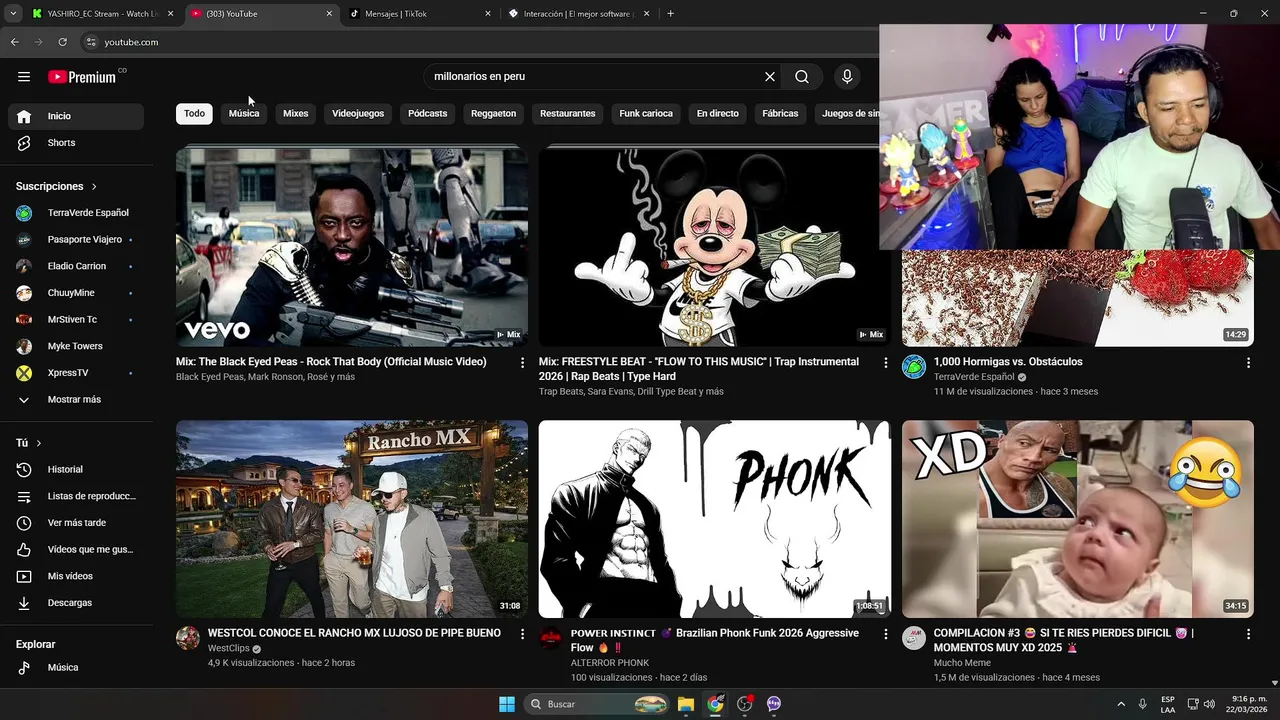
Task: Select the Pódcasts filter chip
Action: [427, 113]
